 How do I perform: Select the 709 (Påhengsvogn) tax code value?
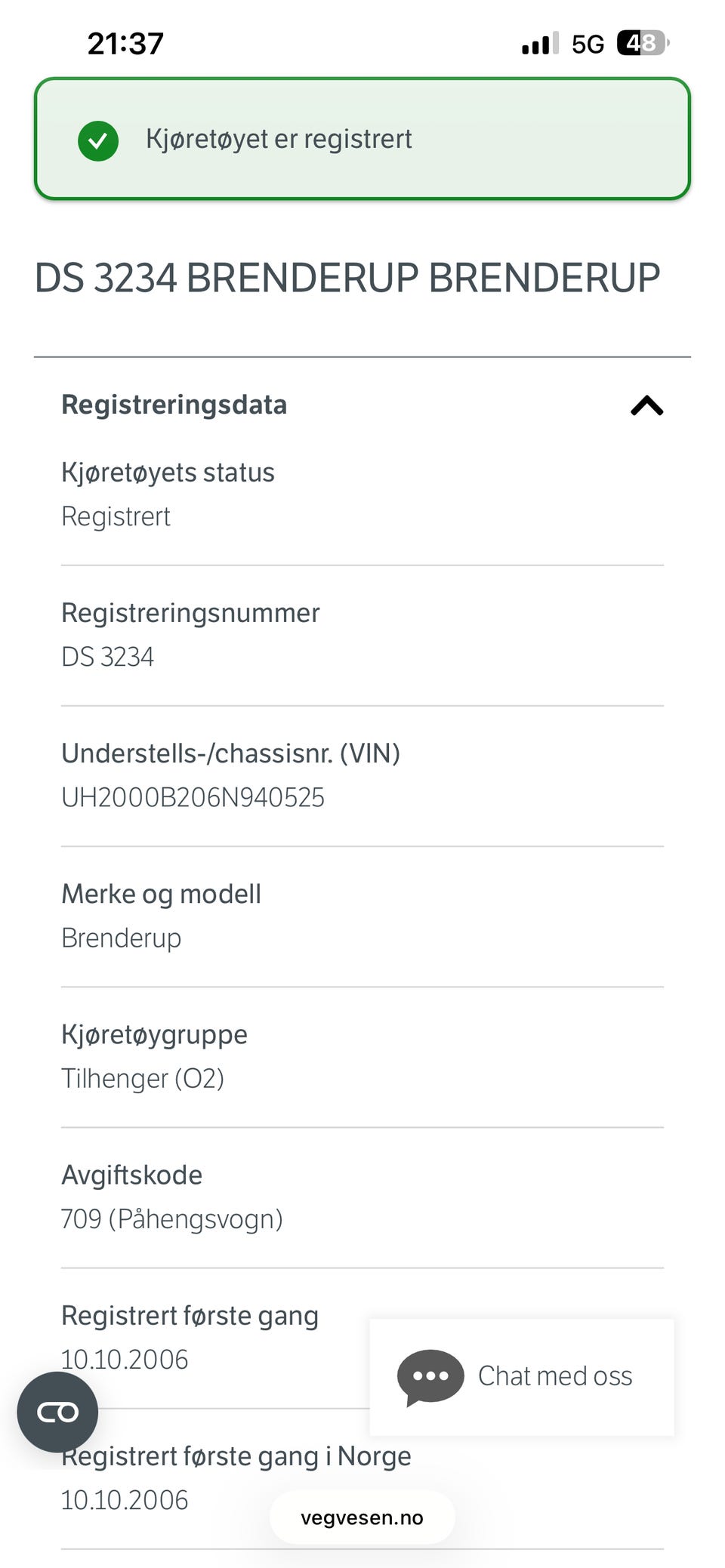[171, 1219]
